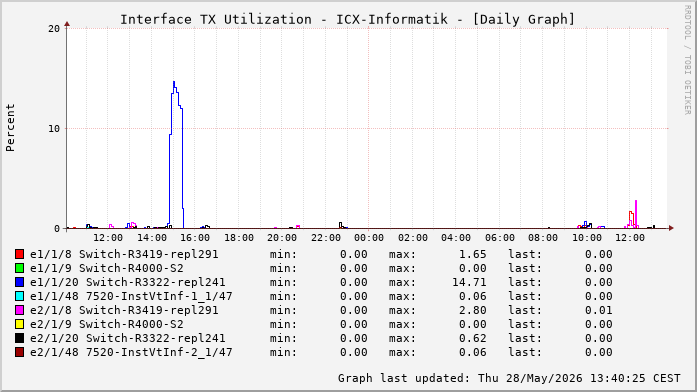This screenshot has height=392, width=697.
Task: Select legend text 'e2/1/48 7520-InstVtInf-2_1/47'
Action: point(131,352)
